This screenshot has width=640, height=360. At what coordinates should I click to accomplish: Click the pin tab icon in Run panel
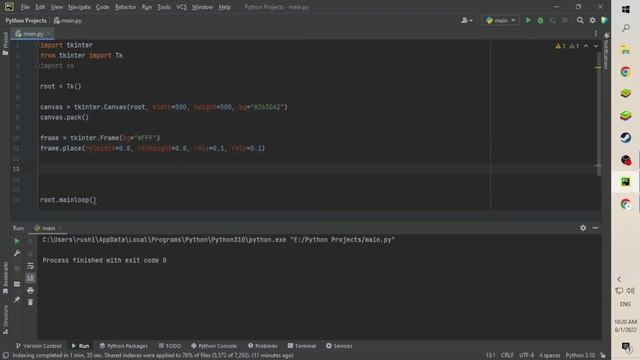click(x=17, y=300)
